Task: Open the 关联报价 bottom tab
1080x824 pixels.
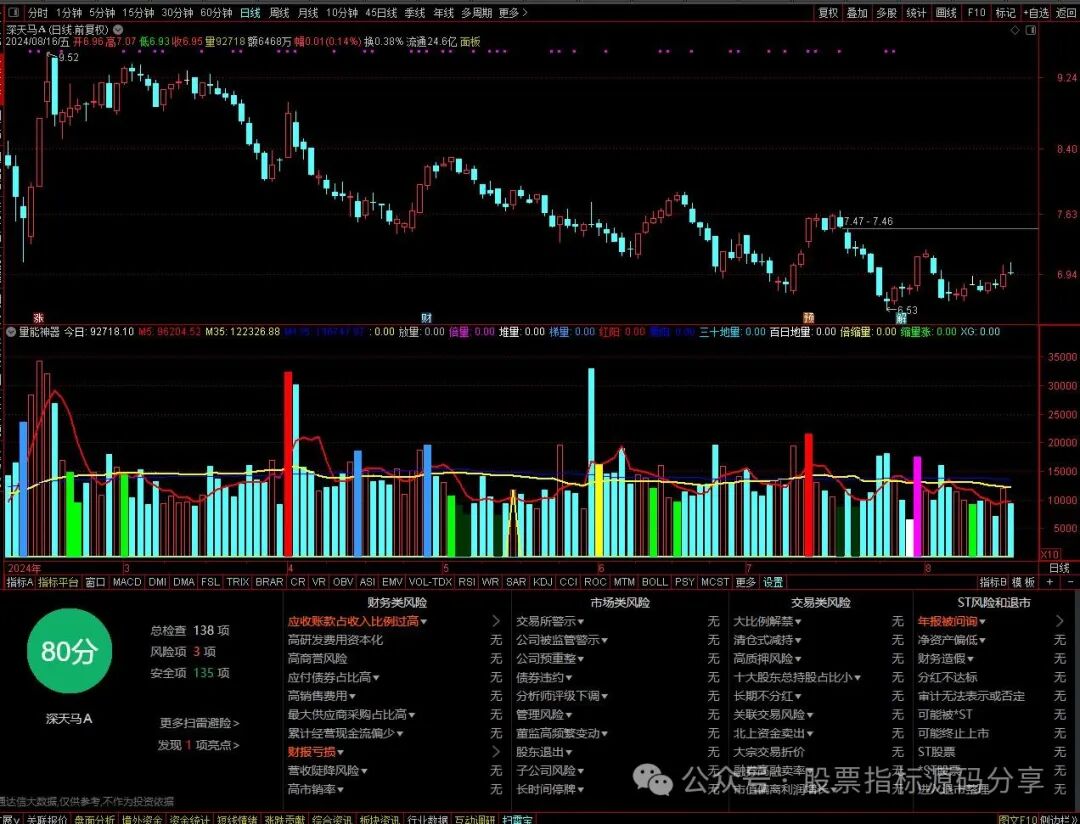Action: (46, 819)
